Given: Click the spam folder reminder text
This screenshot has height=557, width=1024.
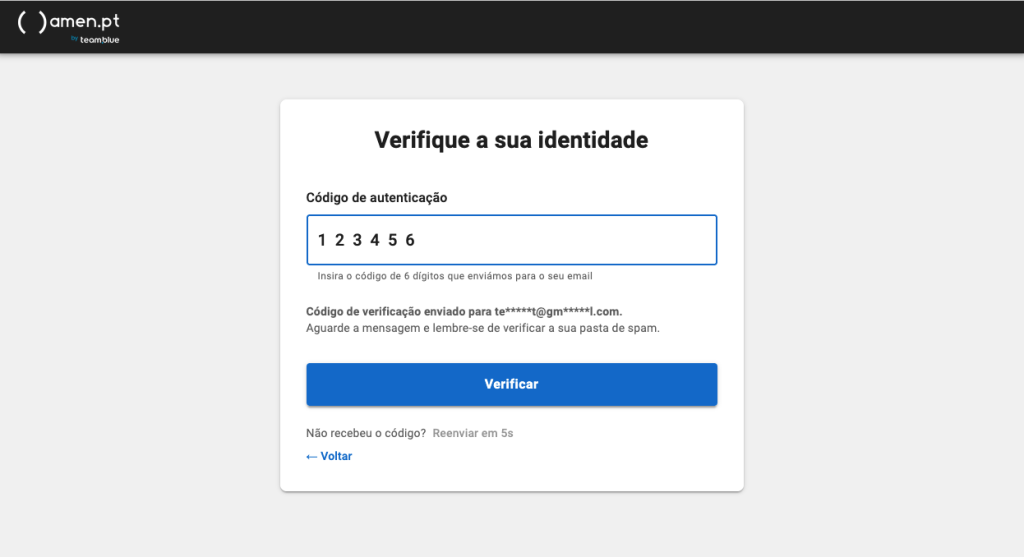Looking at the screenshot, I should click(482, 328).
